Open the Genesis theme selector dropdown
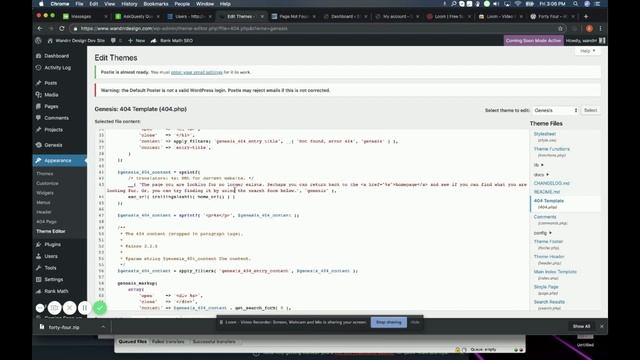This screenshot has width=640, height=360. [556, 111]
